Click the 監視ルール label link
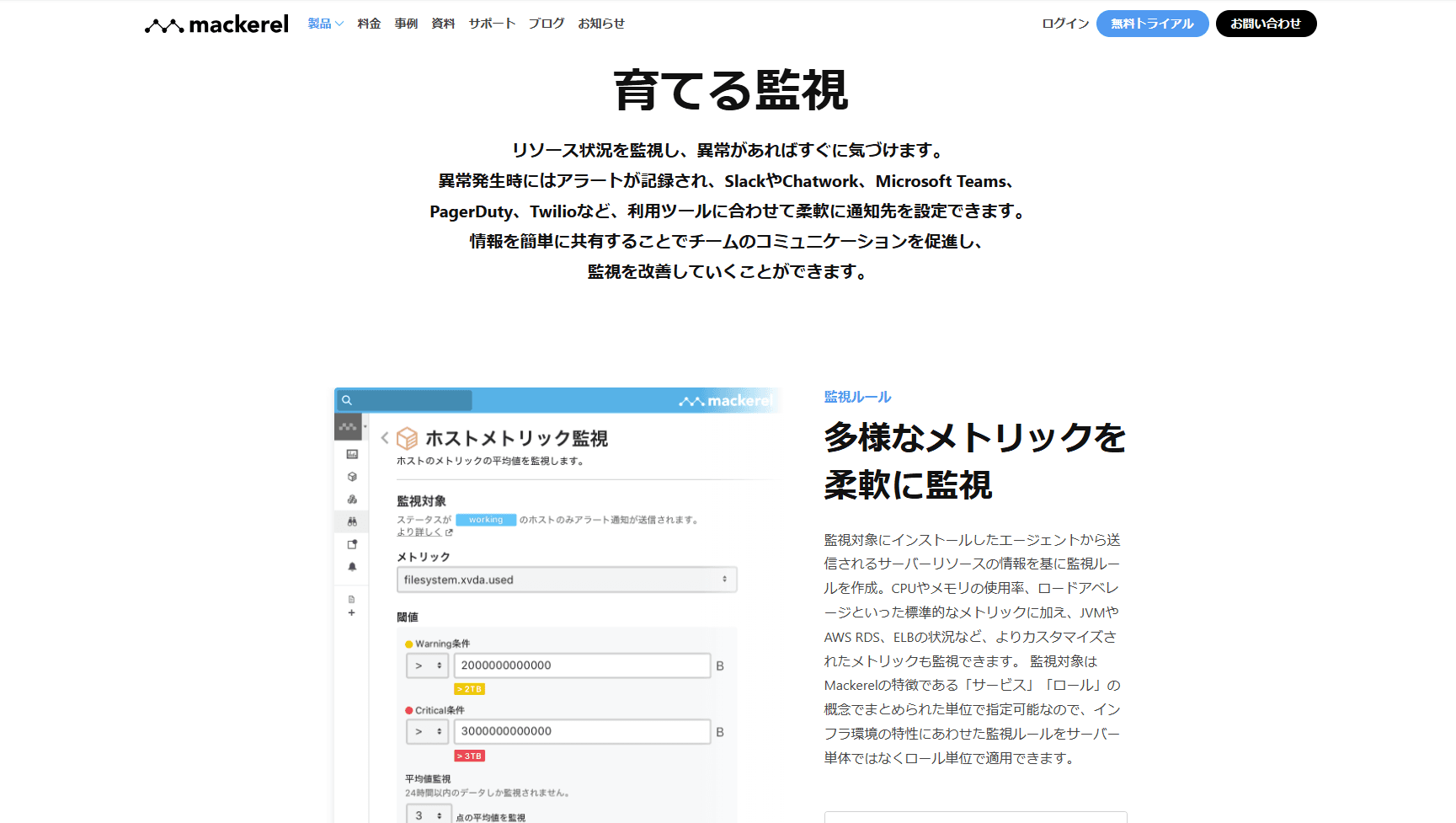The height and width of the screenshot is (823, 1456). pos(857,397)
